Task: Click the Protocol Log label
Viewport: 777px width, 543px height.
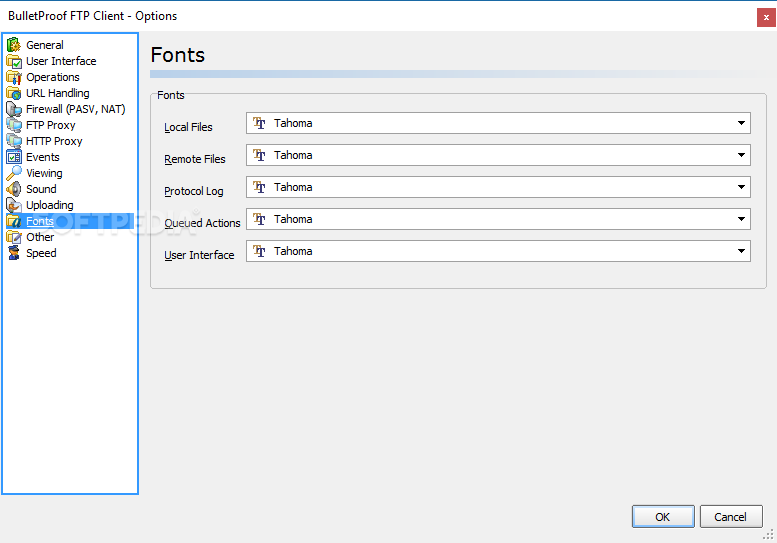Action: tap(194, 191)
